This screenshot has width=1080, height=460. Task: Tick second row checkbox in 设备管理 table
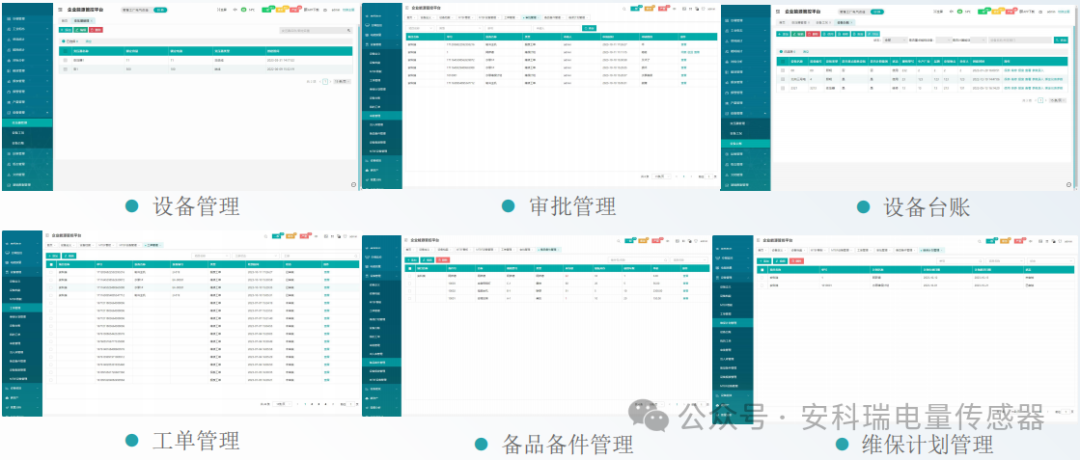[65, 69]
